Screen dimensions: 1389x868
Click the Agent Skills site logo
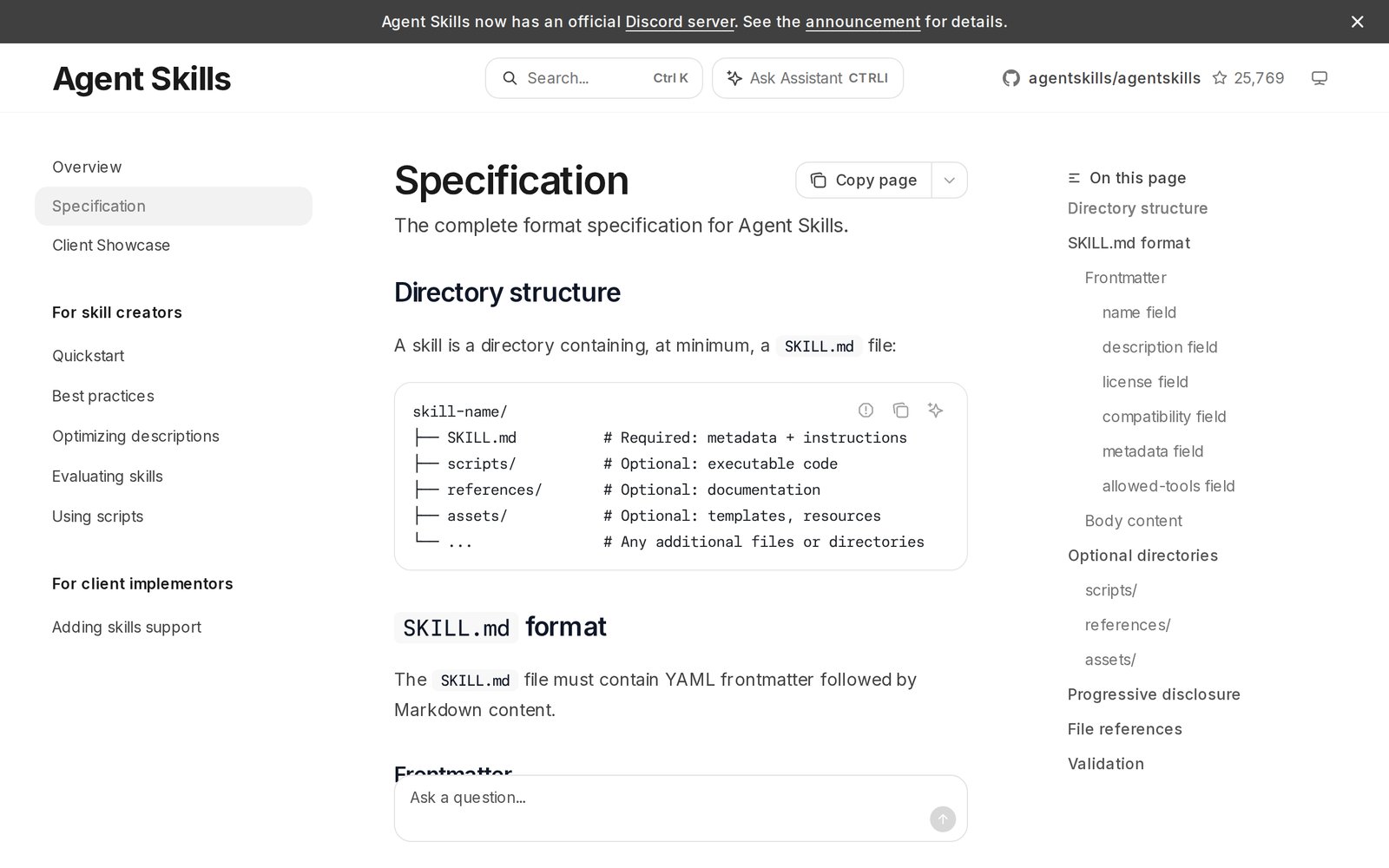[142, 78]
